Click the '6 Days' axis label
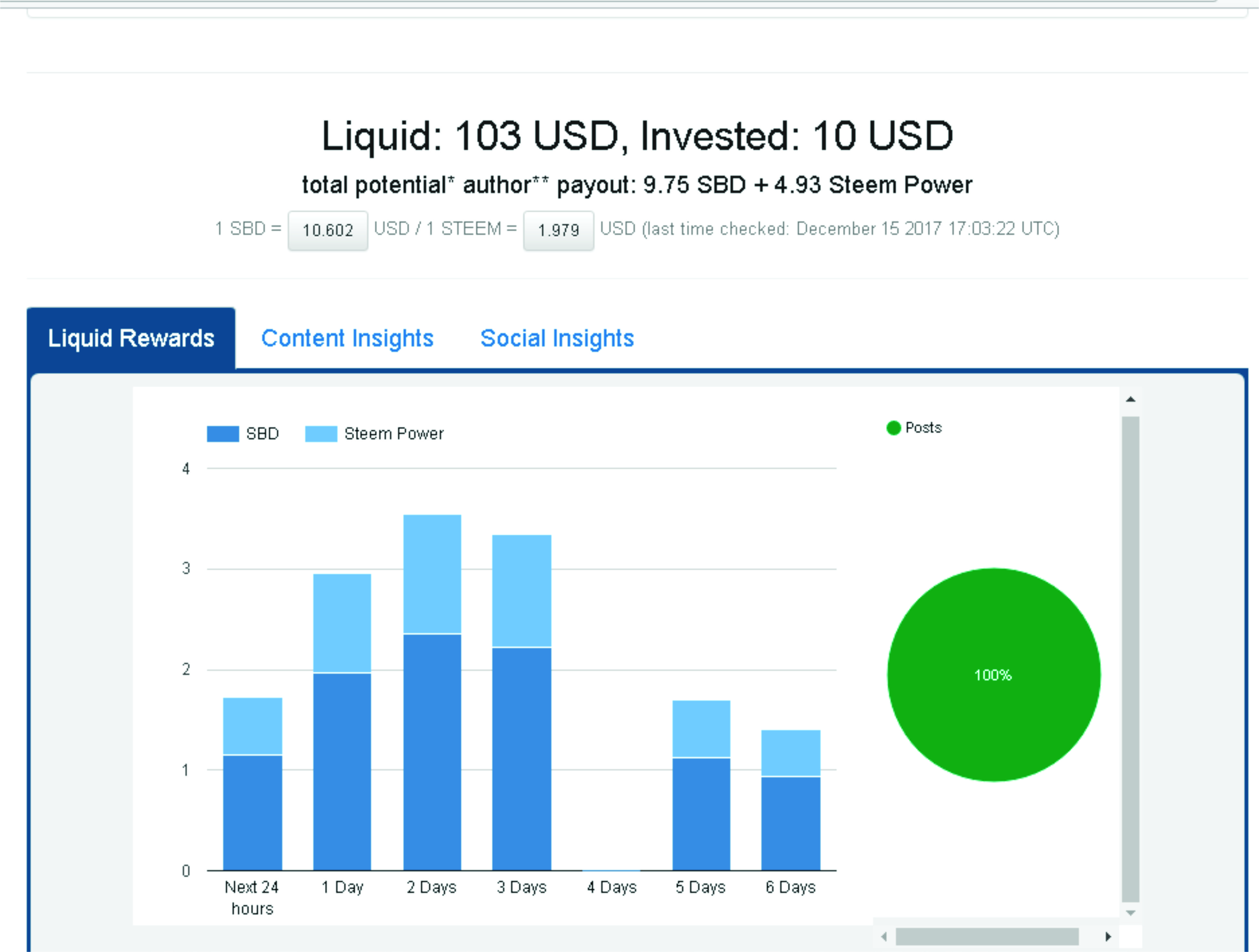Viewport: 1259px width, 952px height. tap(790, 887)
